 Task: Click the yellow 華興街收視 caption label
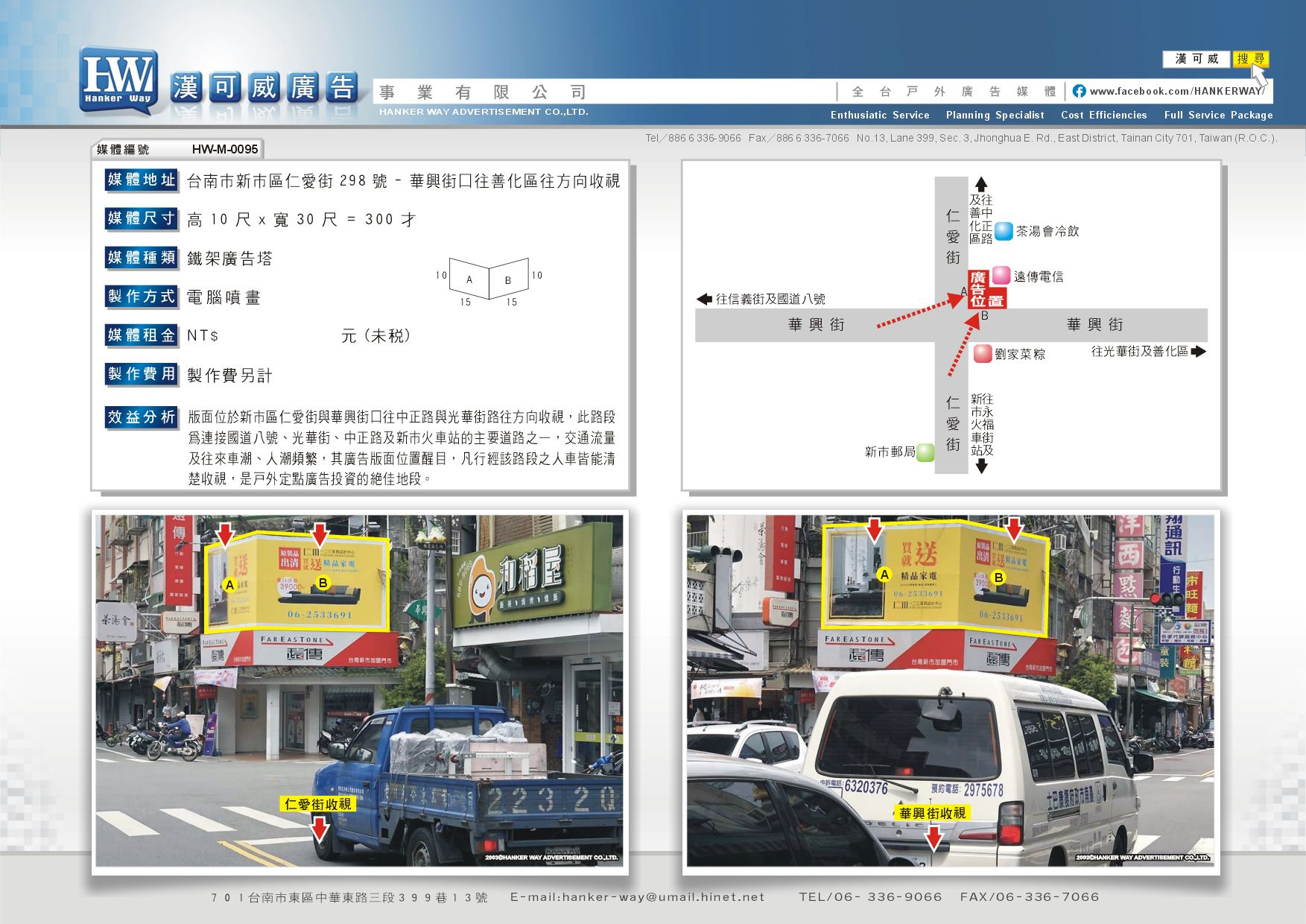point(932,813)
